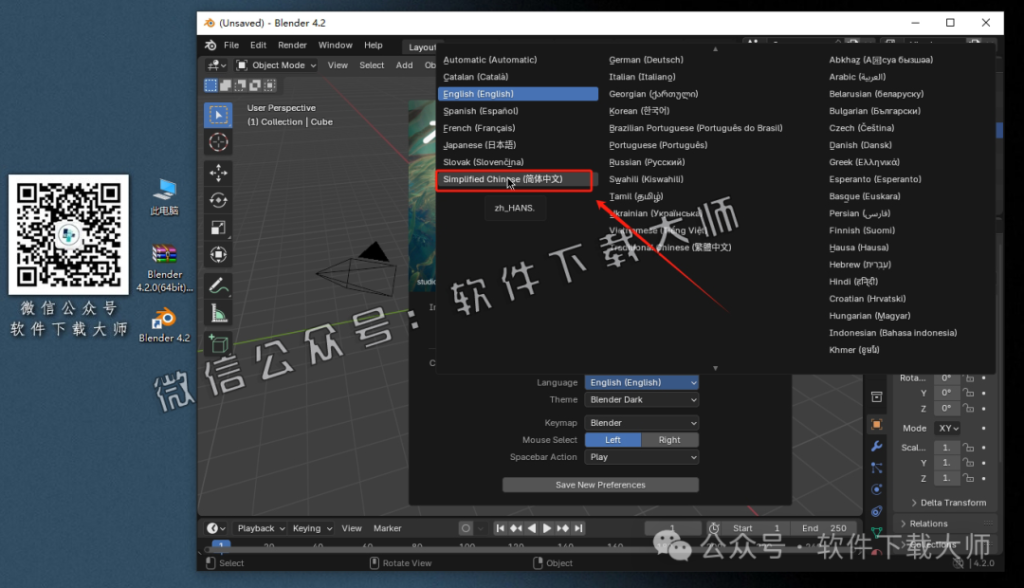Screen dimensions: 1024x588
Task: Select the Cursor tool below Select Box
Action: [217, 144]
